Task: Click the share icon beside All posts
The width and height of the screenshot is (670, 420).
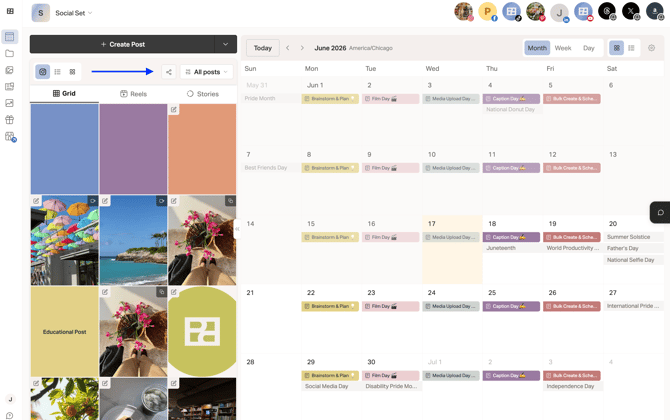Action: [169, 72]
